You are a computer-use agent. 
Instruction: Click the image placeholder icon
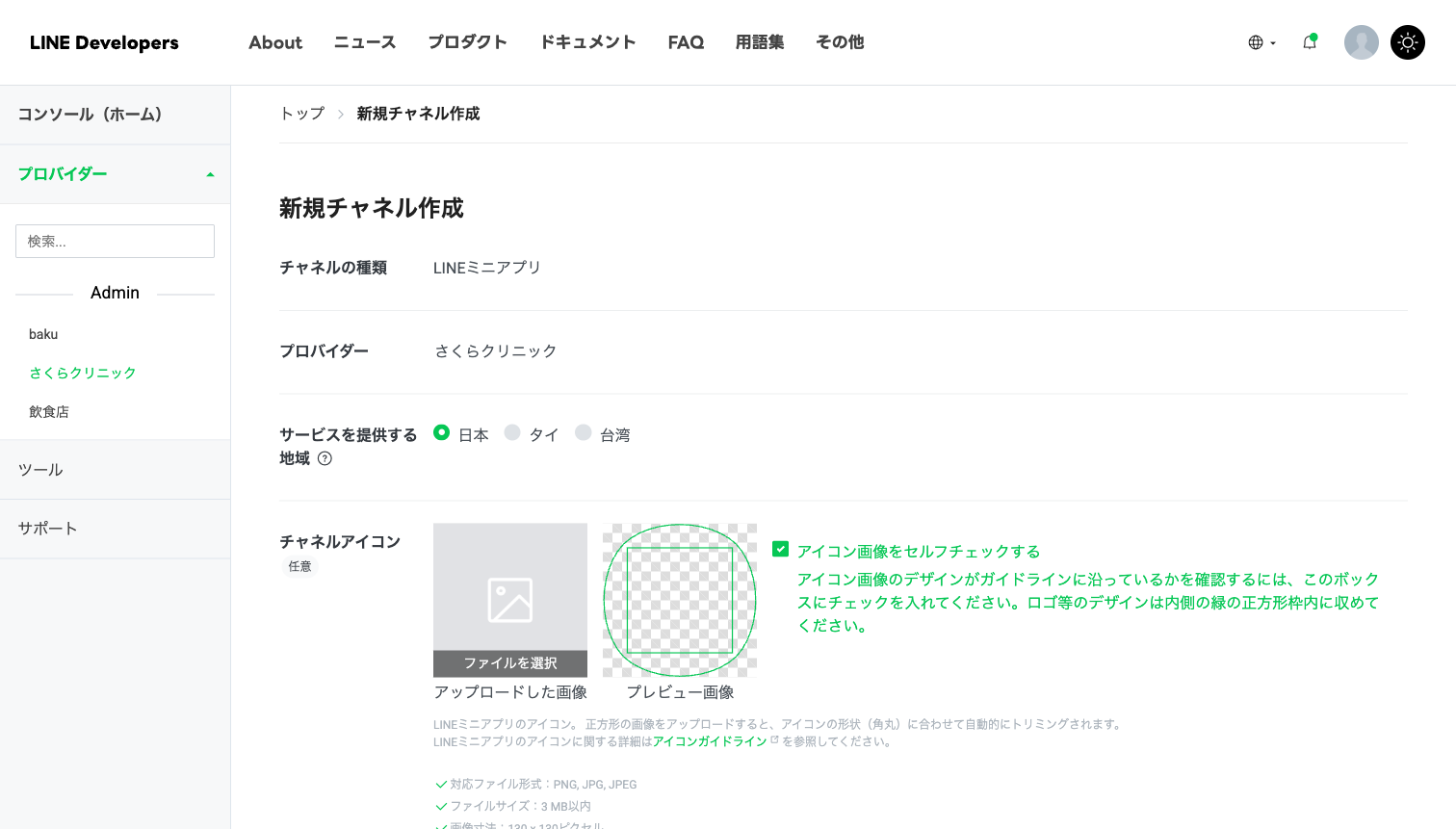coord(510,600)
